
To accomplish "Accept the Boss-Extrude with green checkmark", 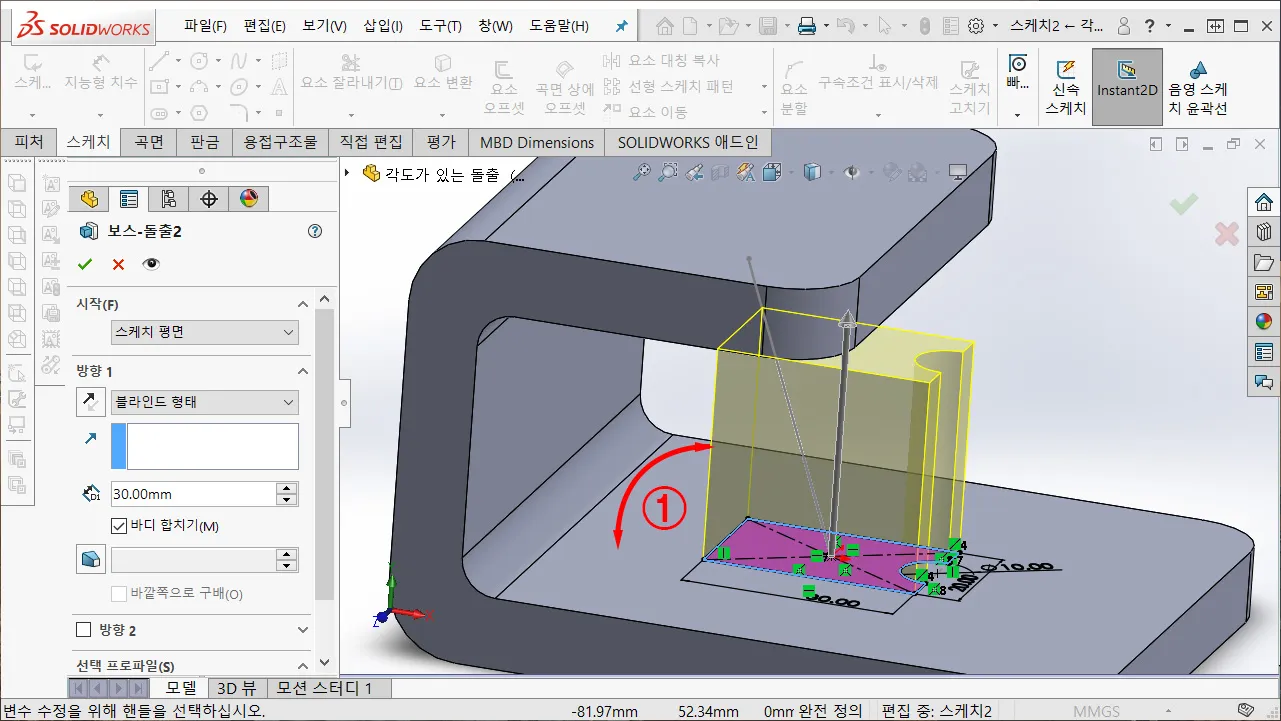I will [85, 264].
